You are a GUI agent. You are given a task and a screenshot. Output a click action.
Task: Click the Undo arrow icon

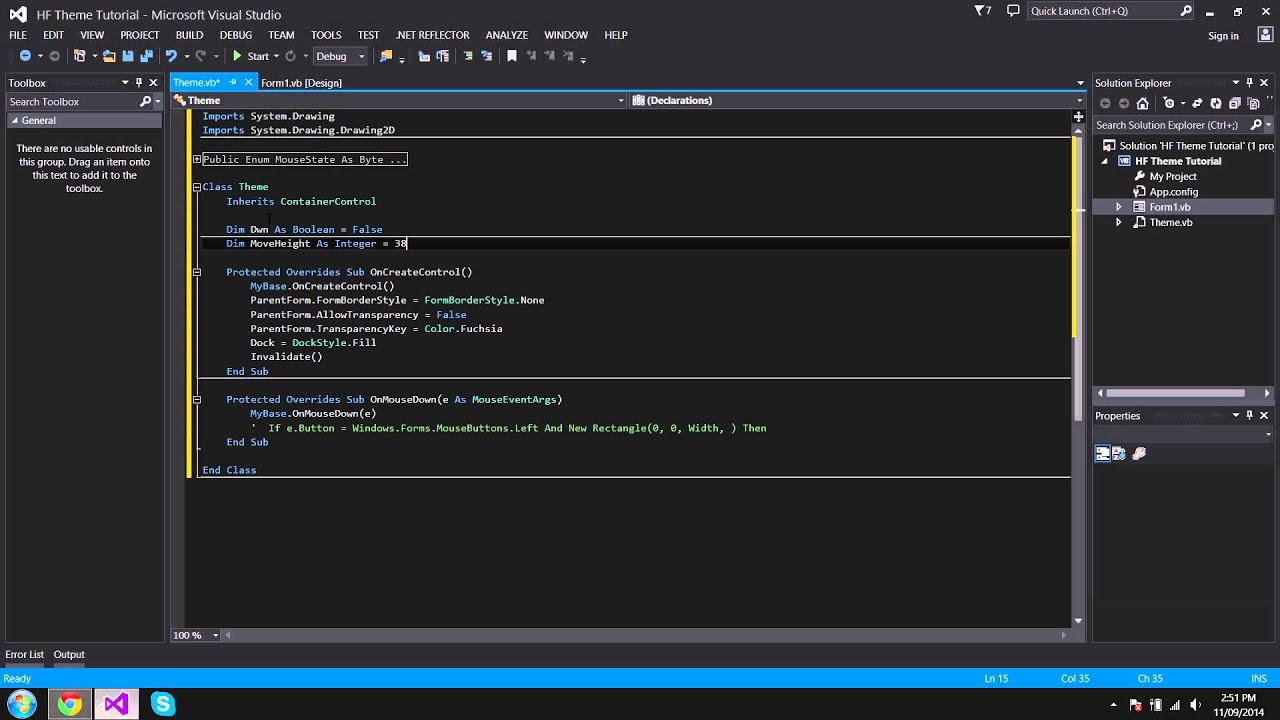coord(171,56)
